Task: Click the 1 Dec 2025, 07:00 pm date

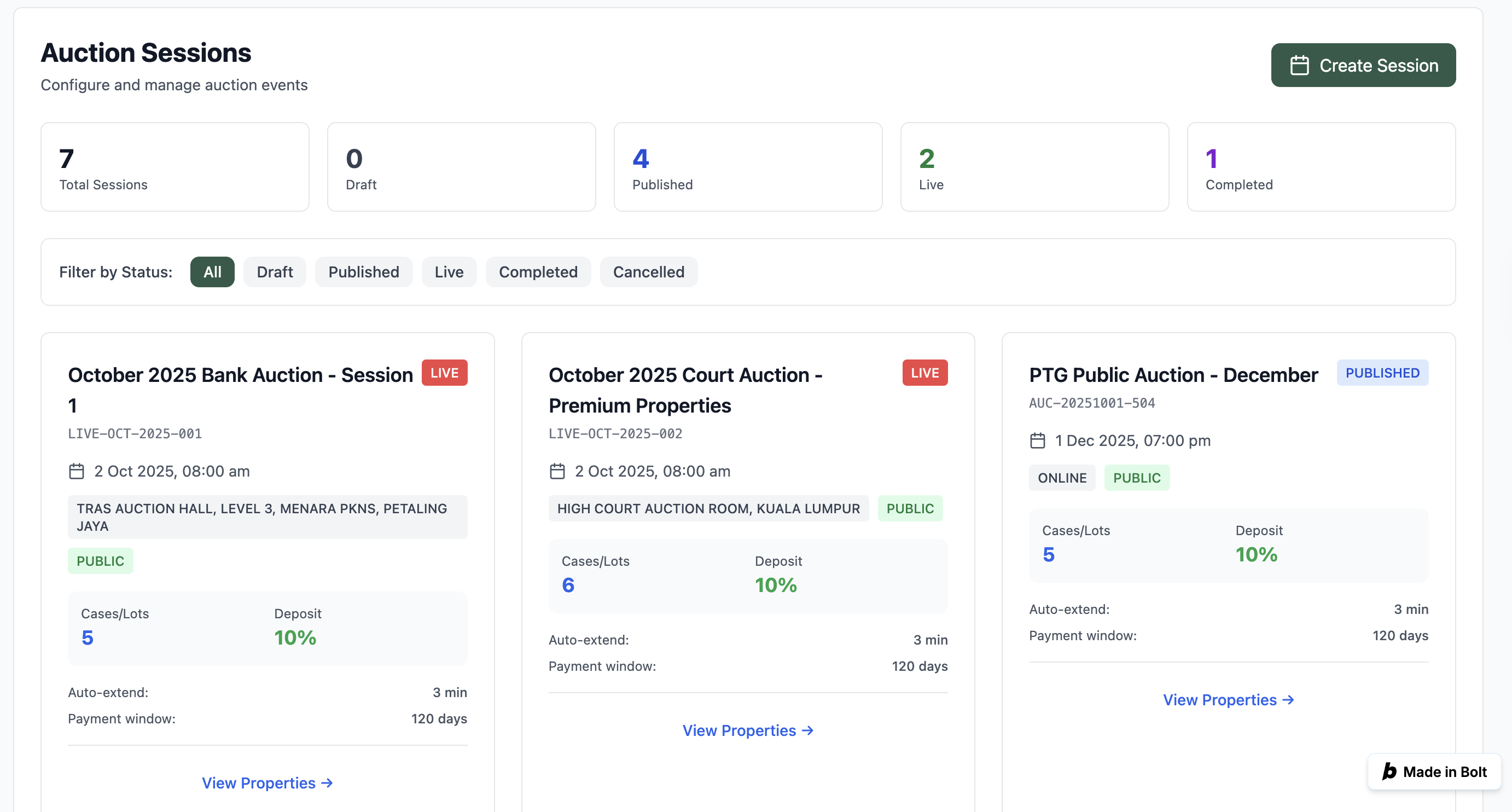Action: tap(1133, 440)
